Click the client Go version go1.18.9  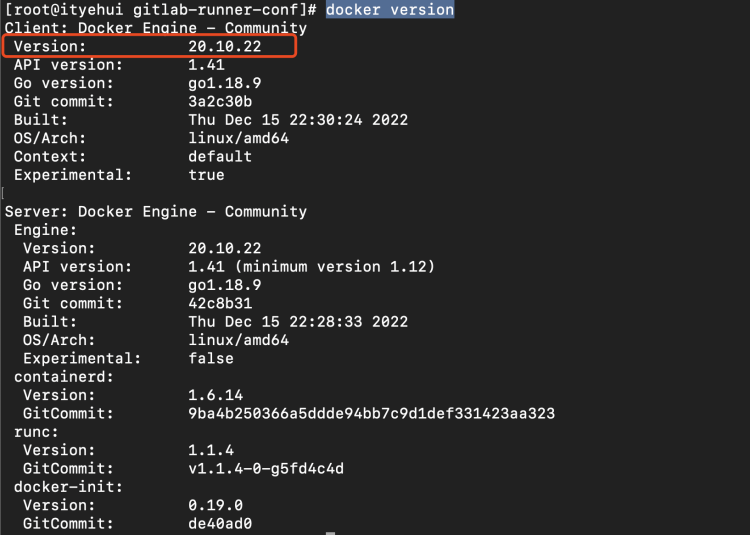225,83
